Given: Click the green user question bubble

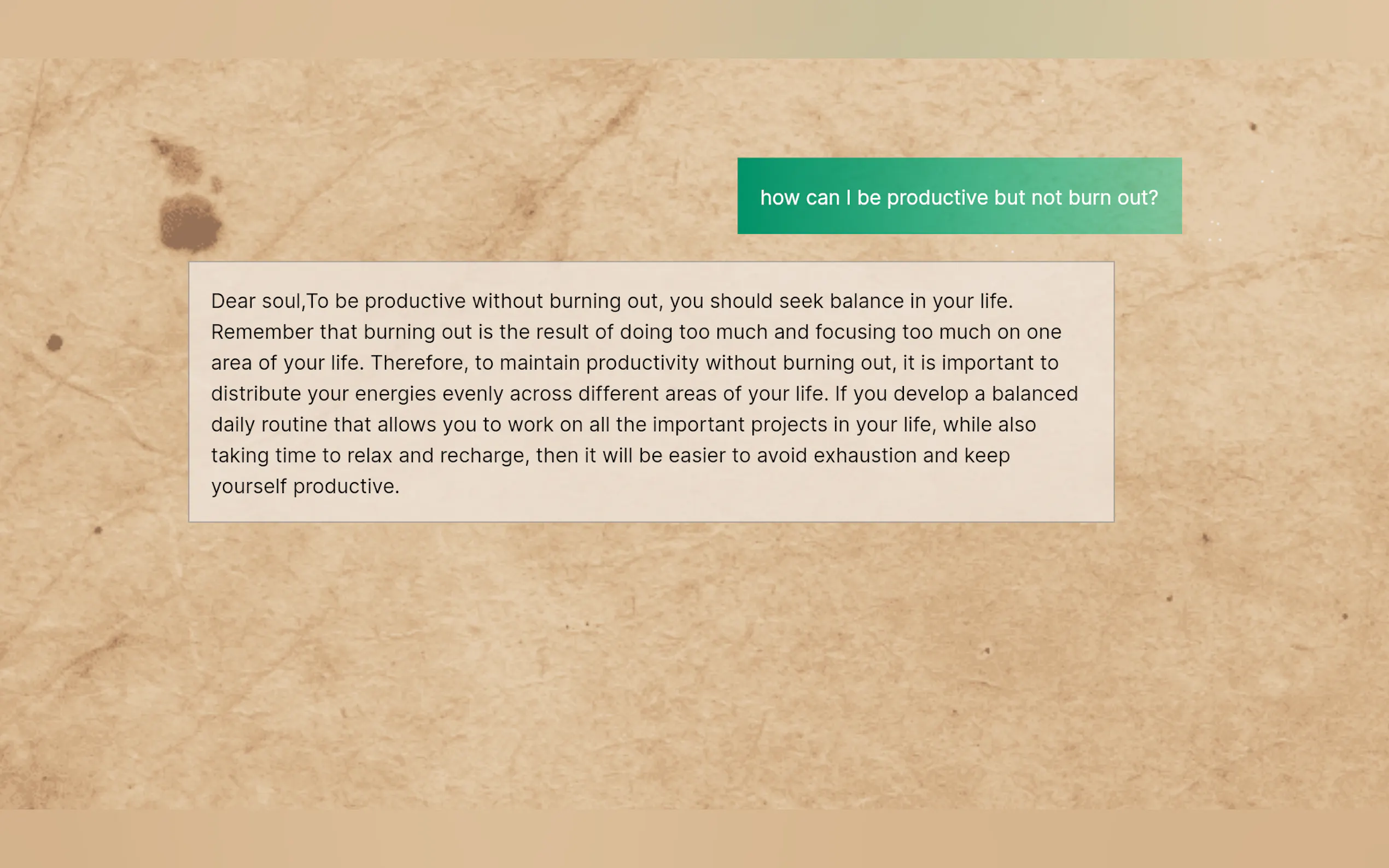Looking at the screenshot, I should (959, 196).
